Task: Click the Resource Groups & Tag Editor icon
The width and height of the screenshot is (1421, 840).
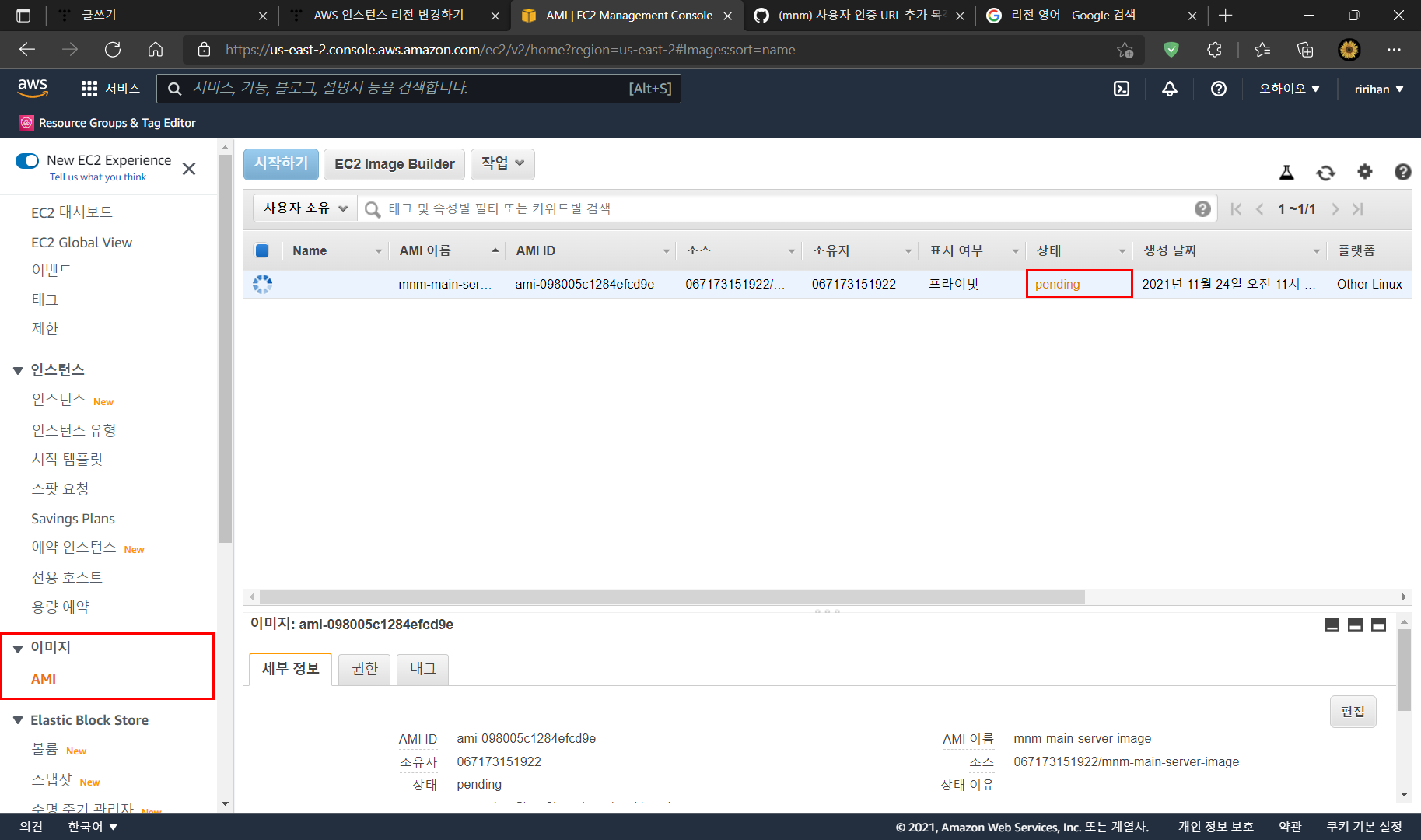Action: click(26, 123)
